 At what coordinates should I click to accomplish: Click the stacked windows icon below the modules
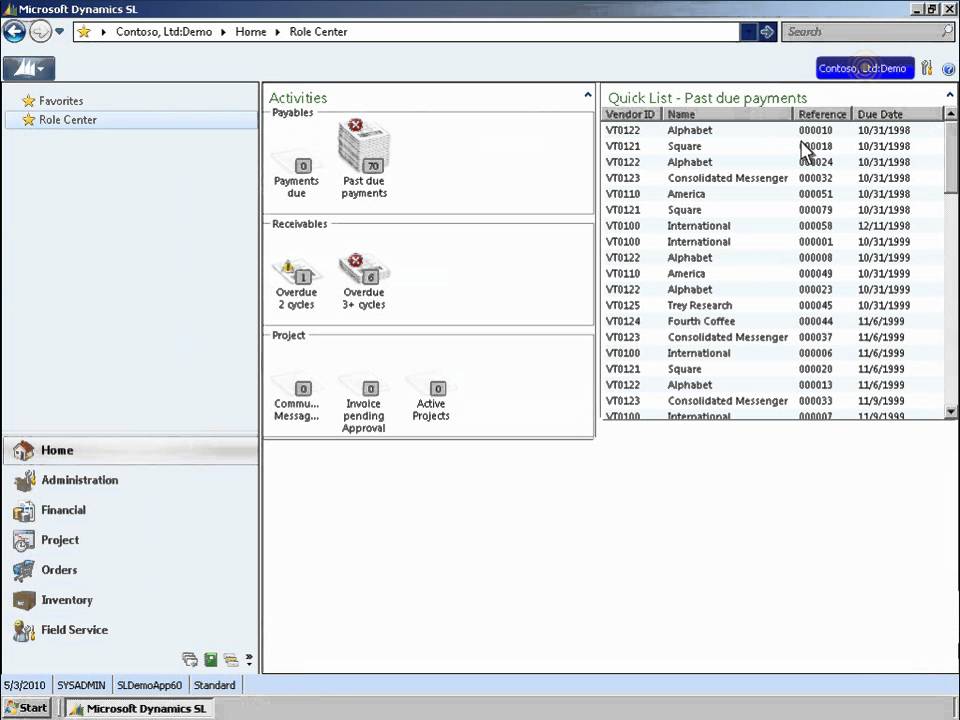click(x=190, y=659)
